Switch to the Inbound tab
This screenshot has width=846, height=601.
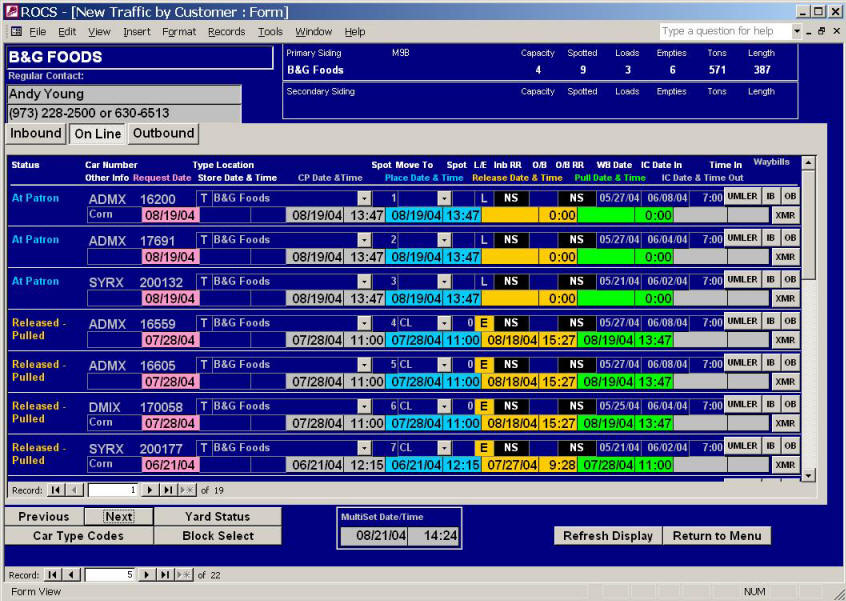[36, 133]
